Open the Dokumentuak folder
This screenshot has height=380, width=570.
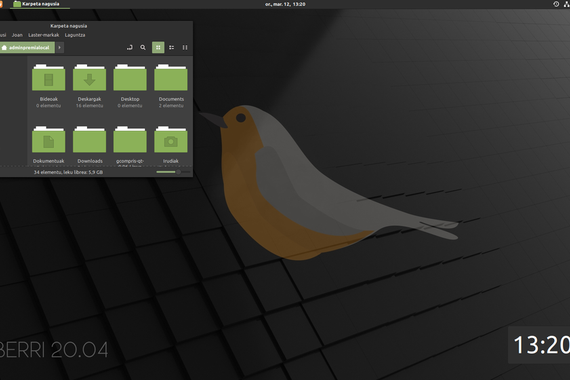point(48,140)
